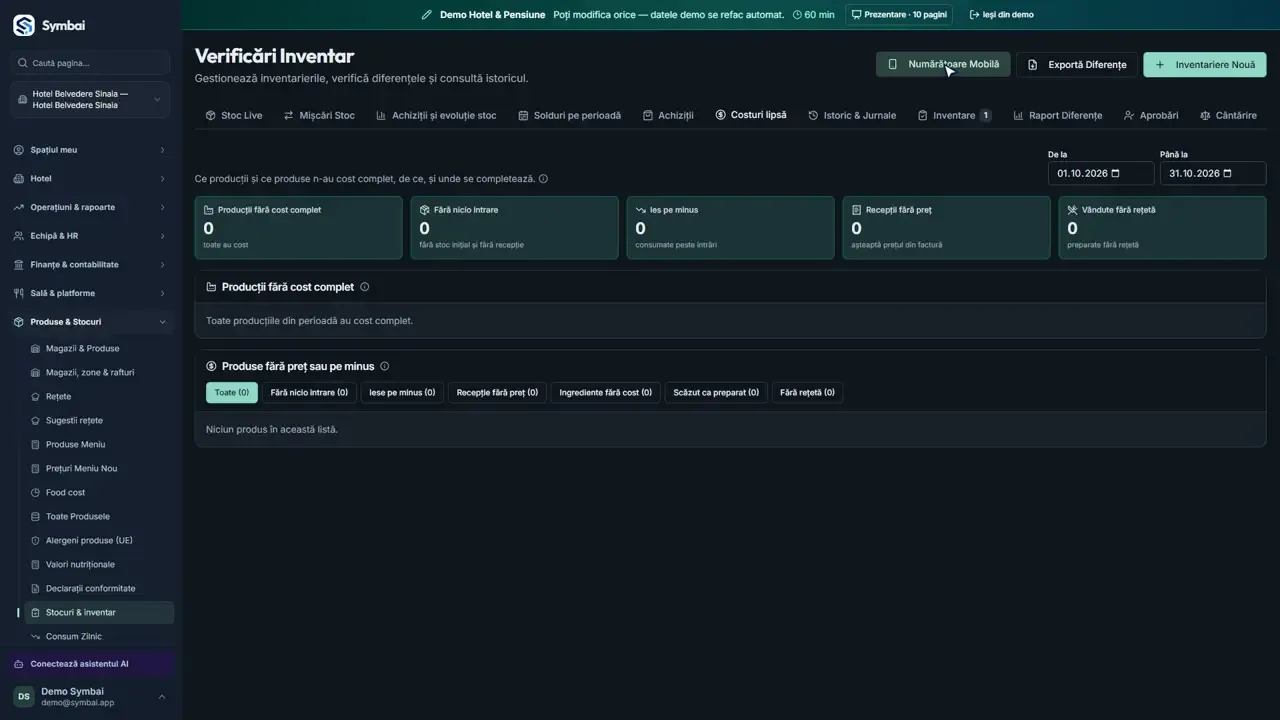Select the Scăzut ca preparat (0) filter
Image resolution: width=1280 pixels, height=720 pixels.
[x=716, y=393]
